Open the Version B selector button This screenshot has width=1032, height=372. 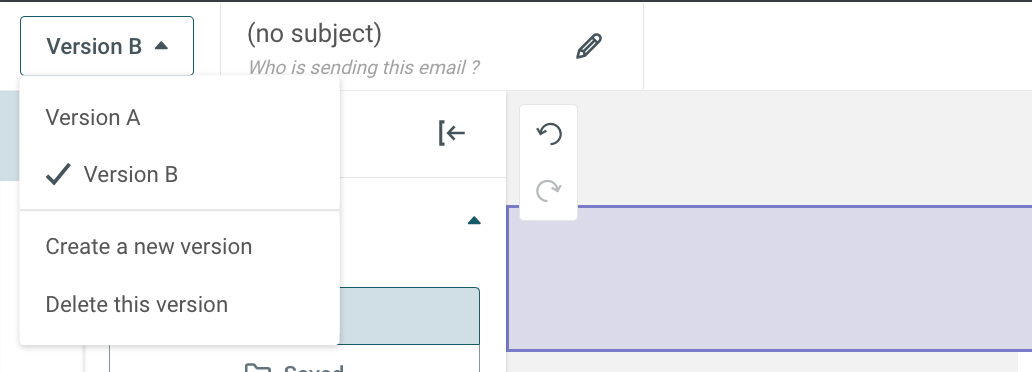pos(107,46)
